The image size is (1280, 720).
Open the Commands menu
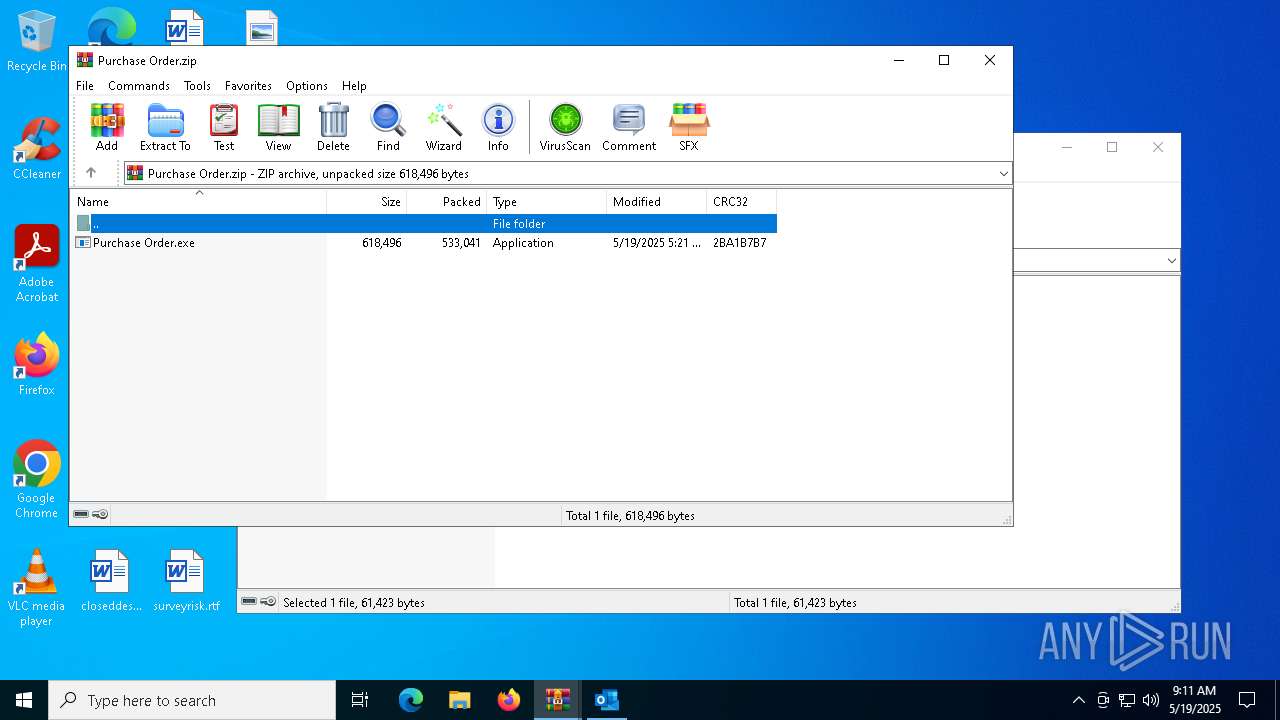tap(139, 86)
